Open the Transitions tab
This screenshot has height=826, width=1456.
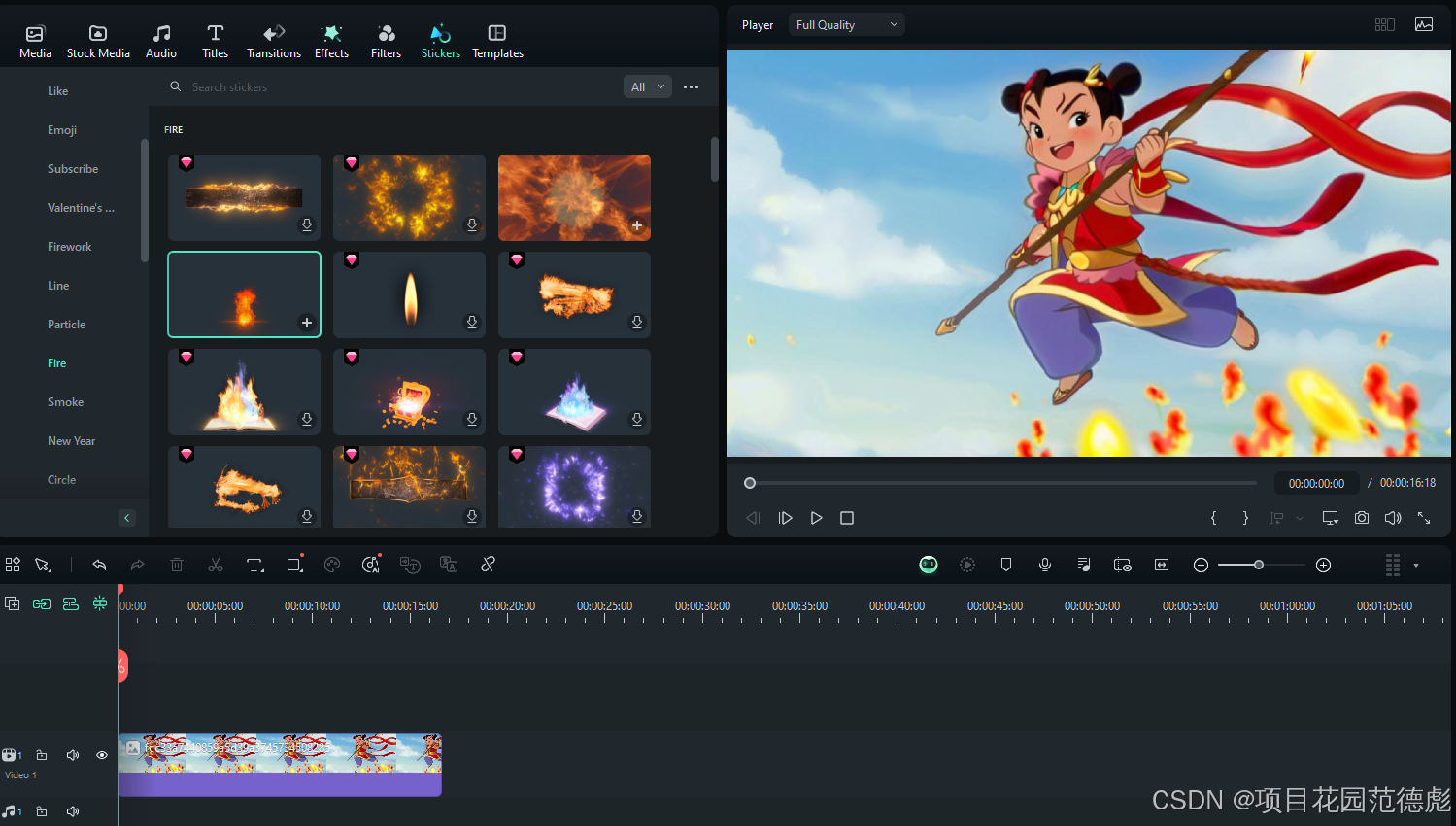274,42
